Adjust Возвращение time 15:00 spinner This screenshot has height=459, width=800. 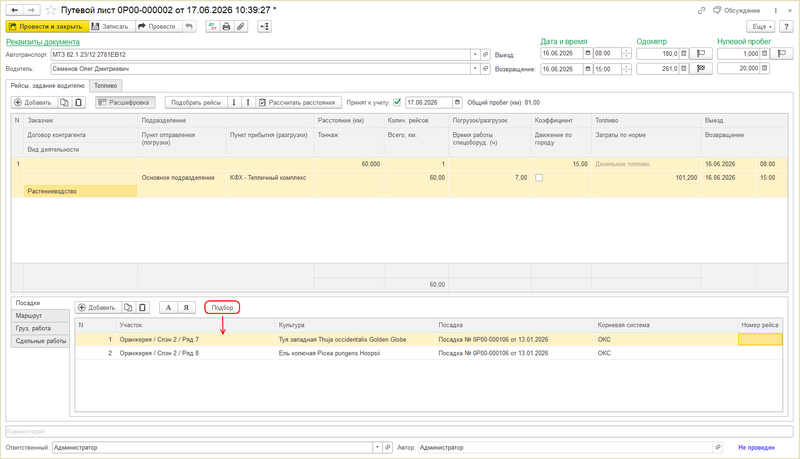pyautogui.click(x=627, y=68)
